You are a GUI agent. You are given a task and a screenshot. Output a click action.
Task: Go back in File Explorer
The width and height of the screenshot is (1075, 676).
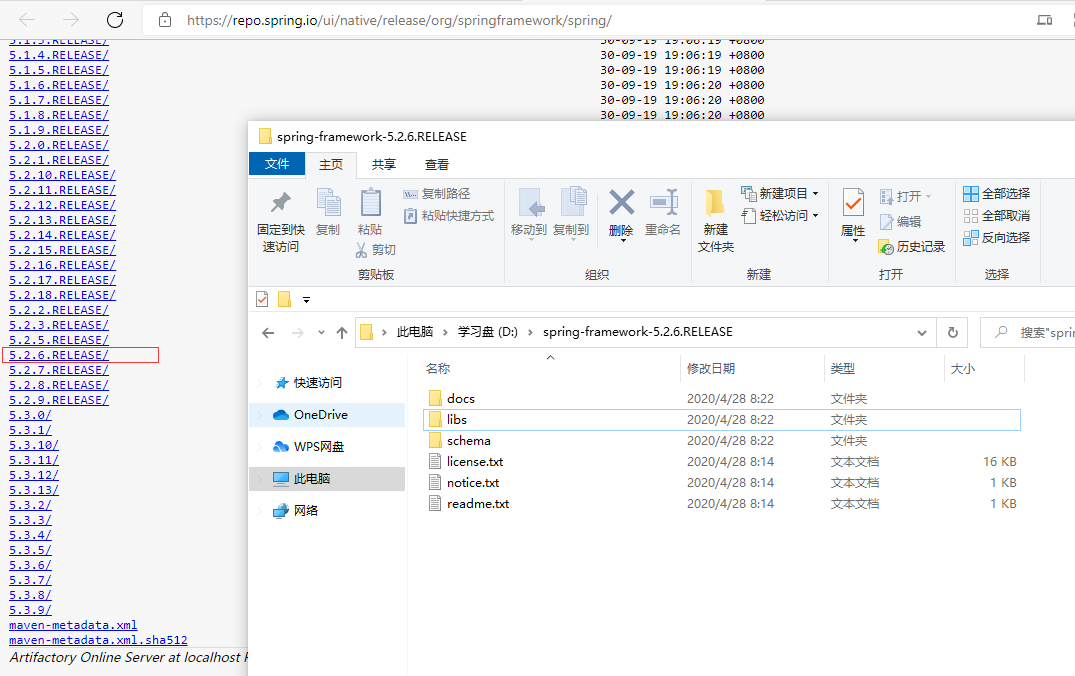[x=268, y=333]
